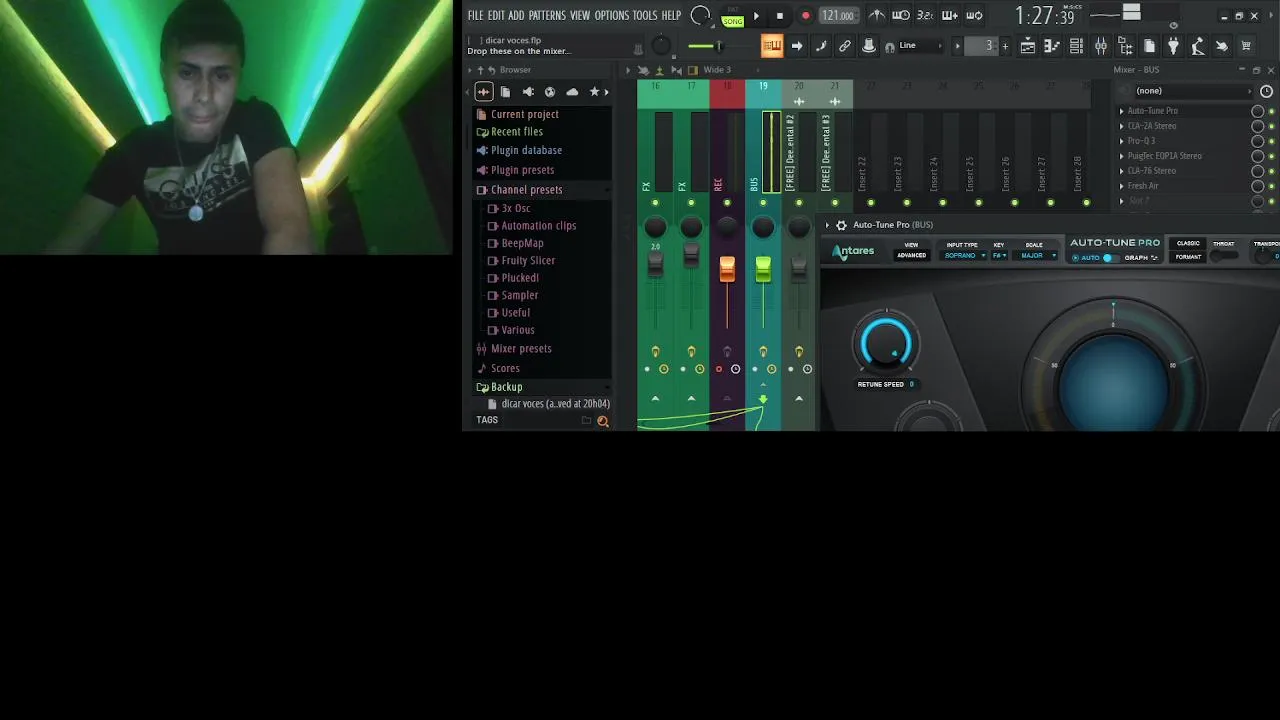Collapse the Channel presets folder
This screenshot has width=1280, height=720.
[x=519, y=190]
